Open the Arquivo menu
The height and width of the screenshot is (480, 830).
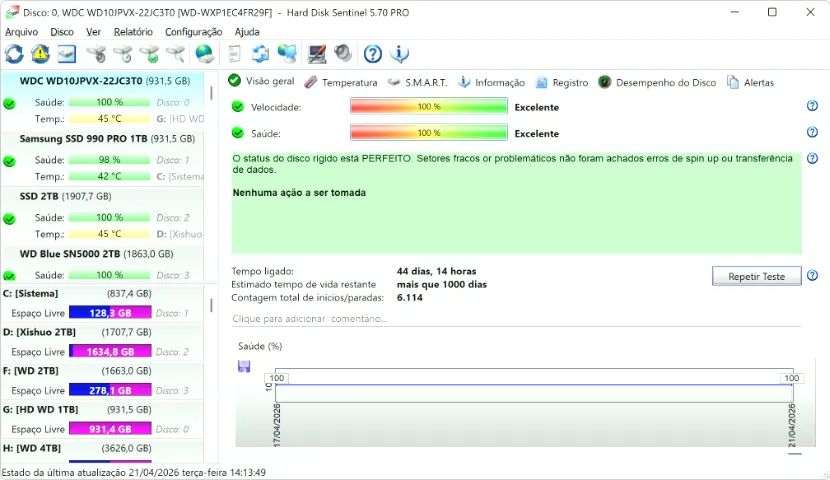[21, 32]
